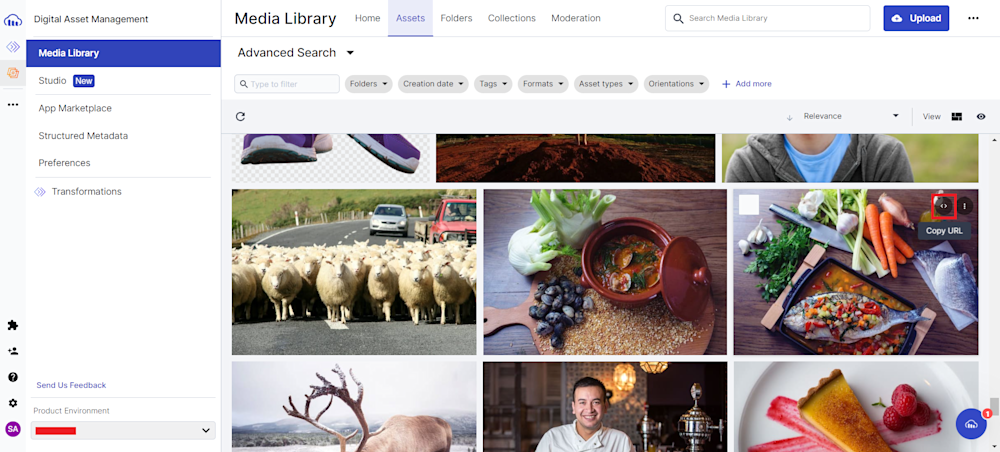This screenshot has width=1000, height=452.
Task: Open the purple shoes thumbnail
Action: pyautogui.click(x=330, y=158)
